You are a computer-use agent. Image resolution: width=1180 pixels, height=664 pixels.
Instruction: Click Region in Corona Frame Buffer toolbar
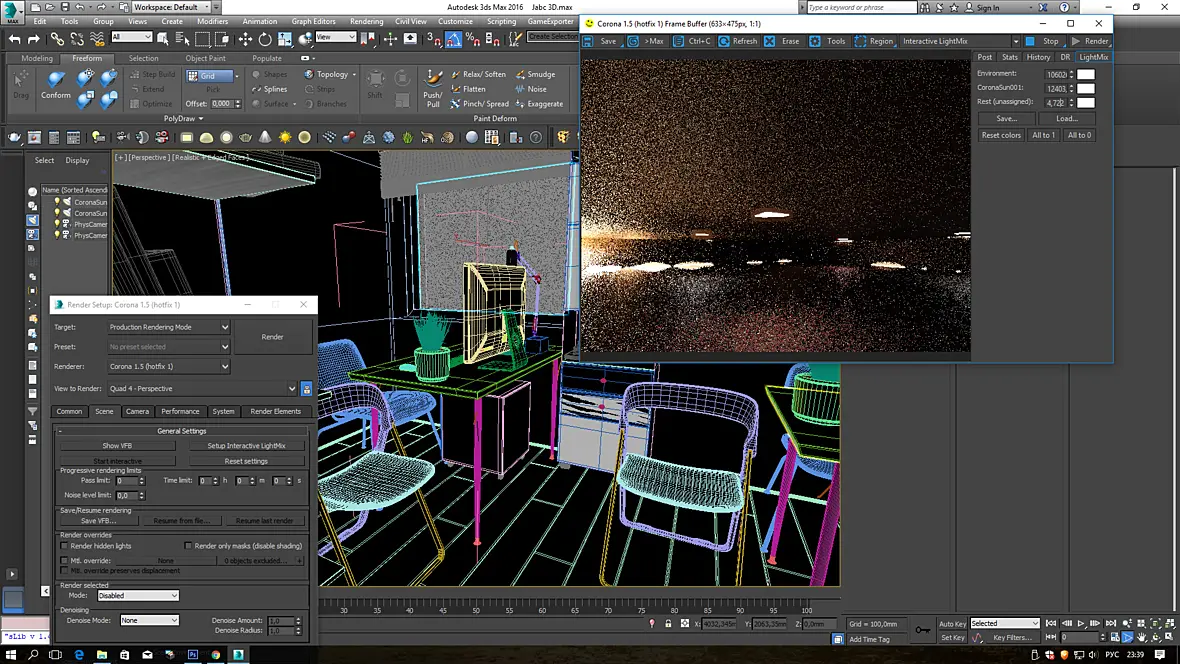[874, 41]
